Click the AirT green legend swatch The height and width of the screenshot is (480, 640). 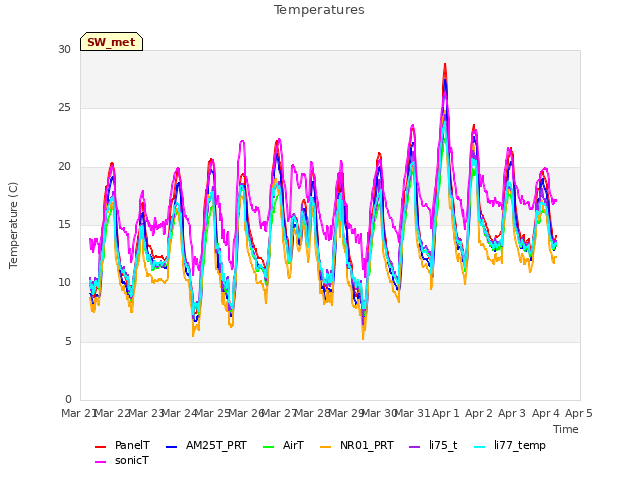(269, 447)
